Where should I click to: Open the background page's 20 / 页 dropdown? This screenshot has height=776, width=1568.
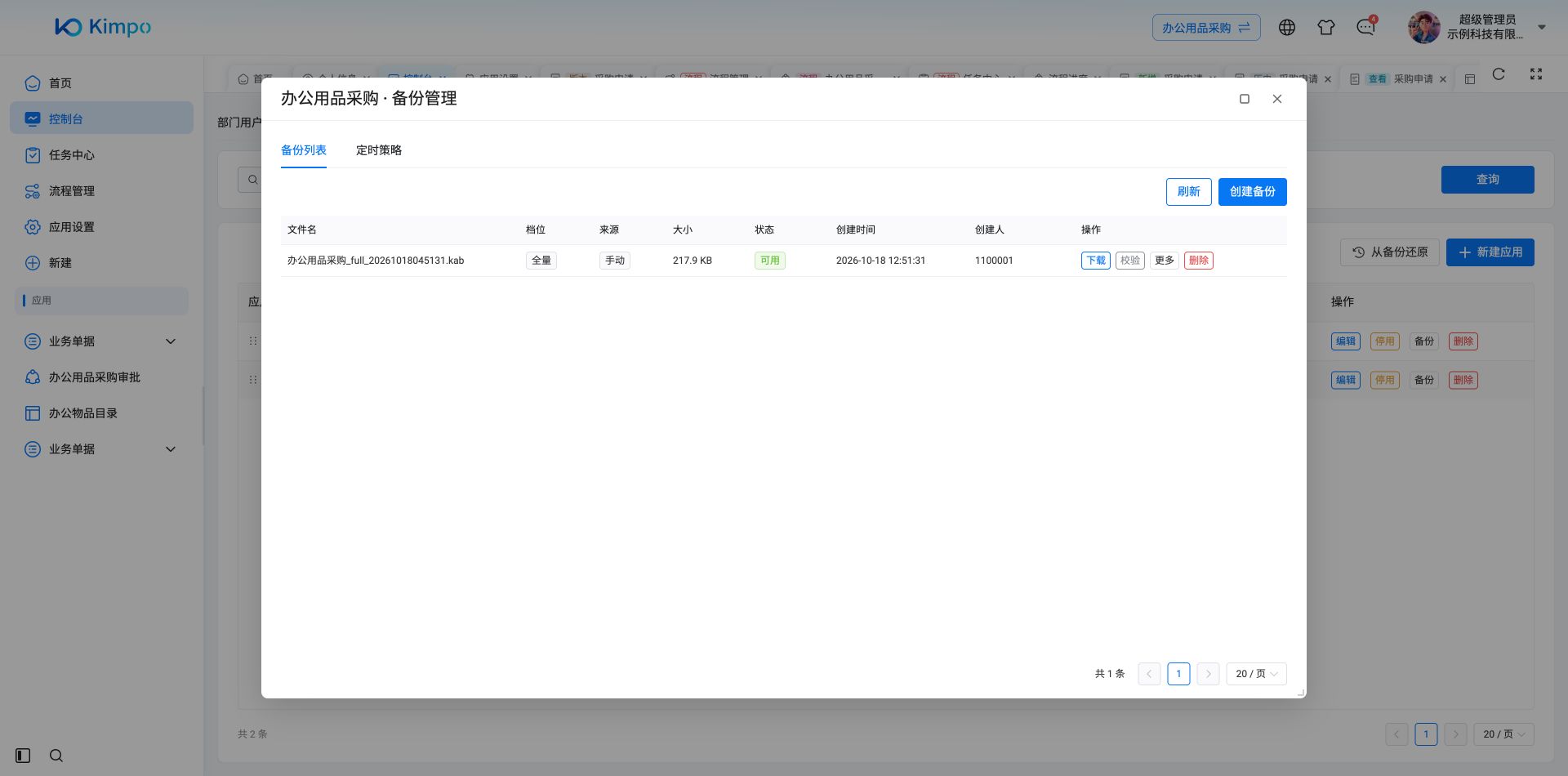(x=1503, y=734)
